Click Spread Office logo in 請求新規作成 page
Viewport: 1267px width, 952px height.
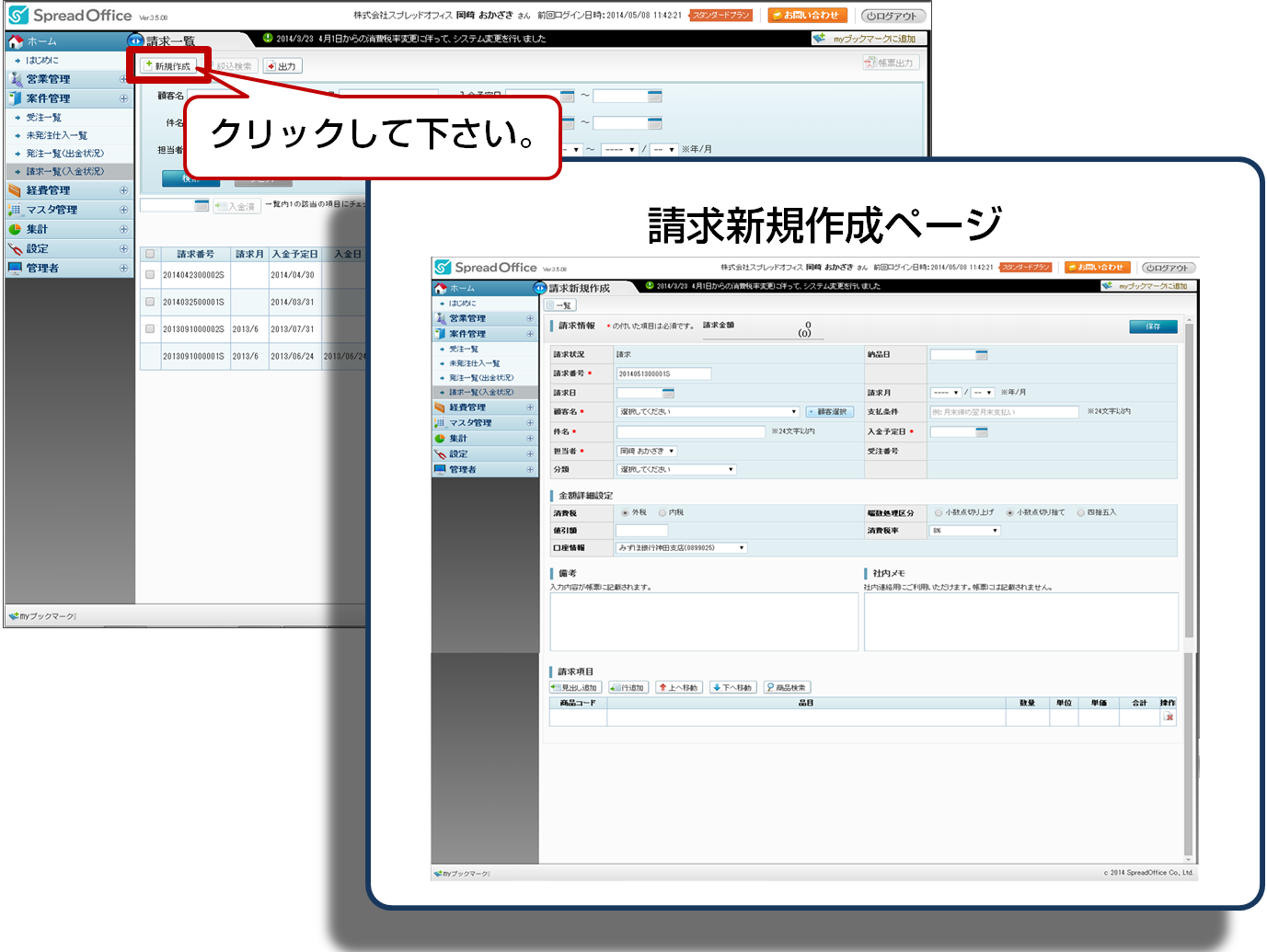tap(486, 267)
